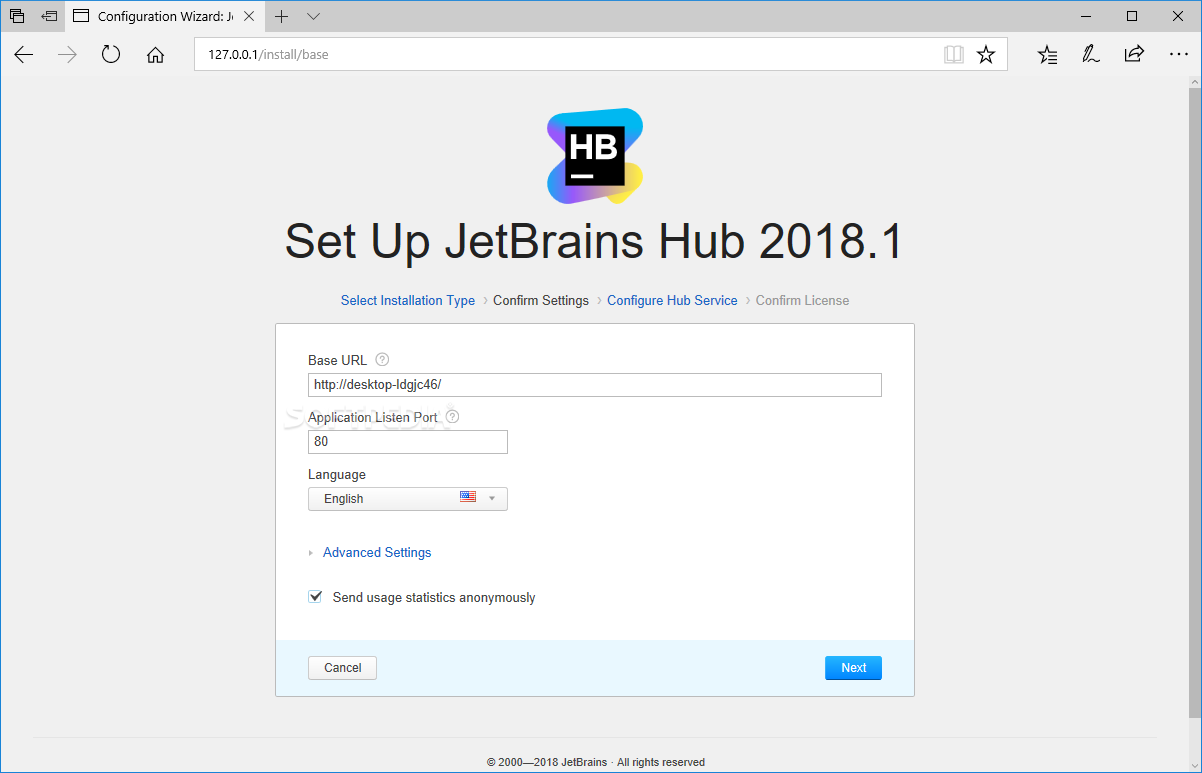This screenshot has height=773, width=1202.
Task: Select the Confirm Settings step
Action: (x=541, y=300)
